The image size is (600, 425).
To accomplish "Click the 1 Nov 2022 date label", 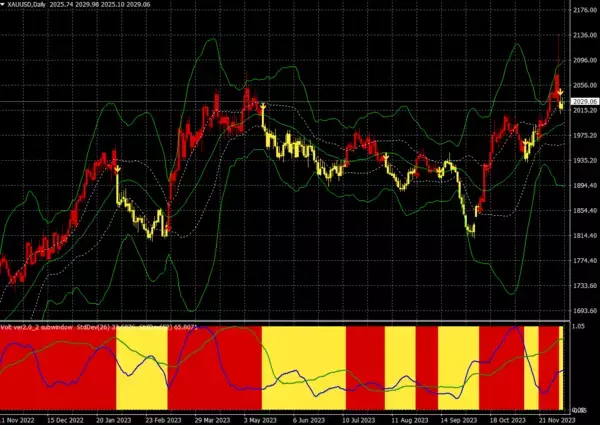I will click(x=19, y=419).
